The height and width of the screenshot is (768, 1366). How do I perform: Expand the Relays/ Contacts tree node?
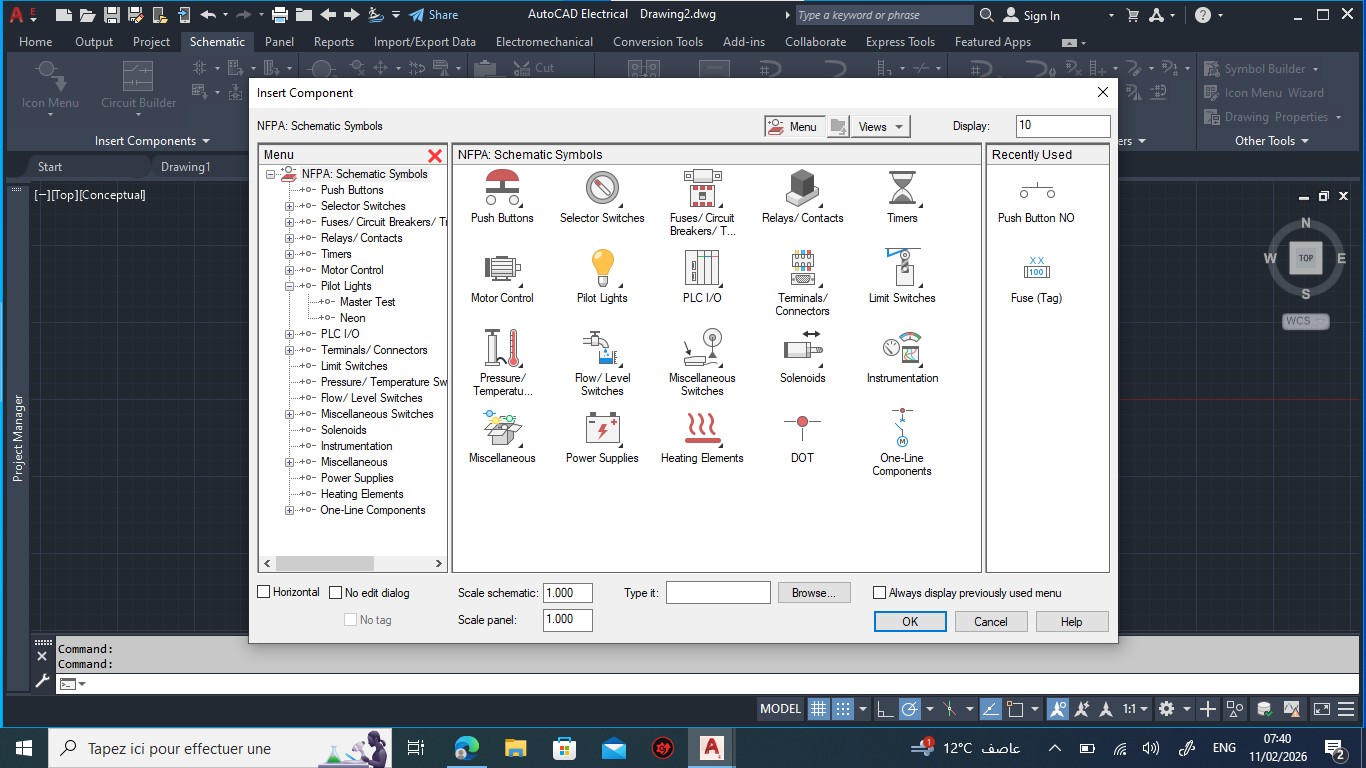click(290, 238)
